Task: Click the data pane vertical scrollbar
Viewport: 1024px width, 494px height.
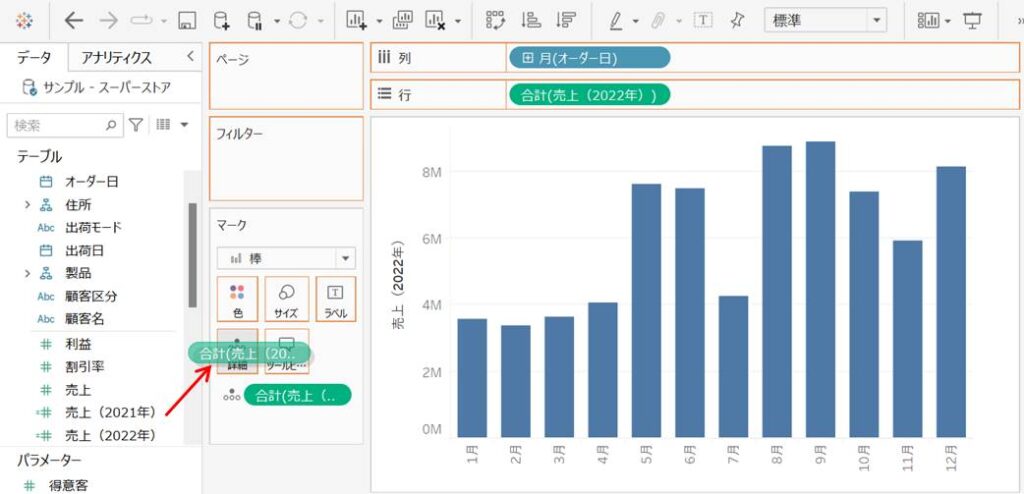Action: click(x=193, y=255)
